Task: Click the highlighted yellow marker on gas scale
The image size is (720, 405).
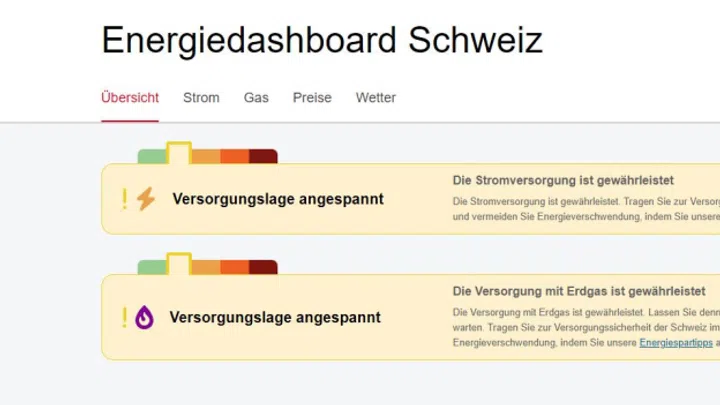Action: pos(179,264)
